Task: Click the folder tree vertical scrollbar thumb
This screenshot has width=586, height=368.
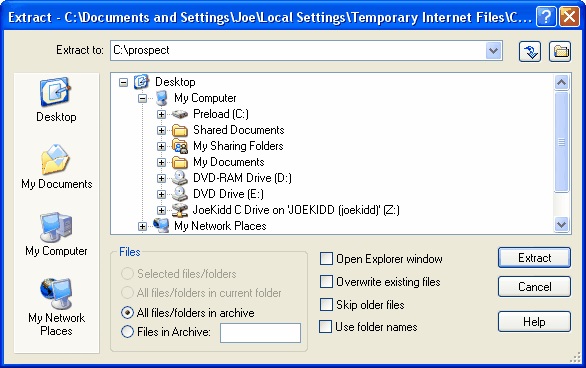Action: [561, 142]
